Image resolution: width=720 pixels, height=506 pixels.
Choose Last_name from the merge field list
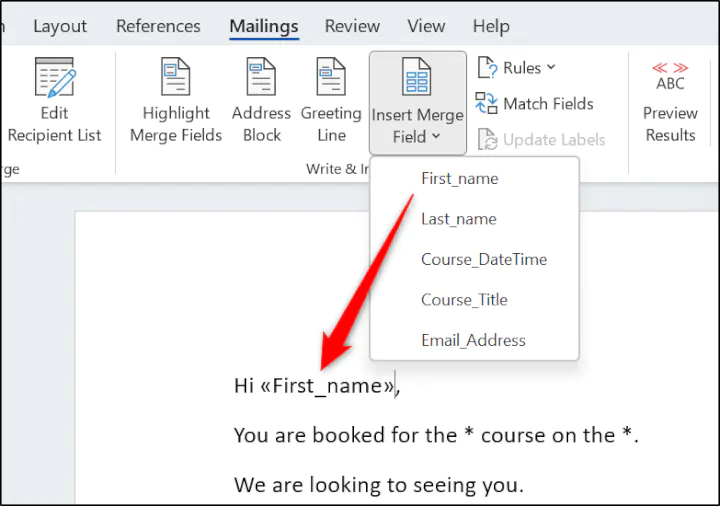pyautogui.click(x=474, y=219)
